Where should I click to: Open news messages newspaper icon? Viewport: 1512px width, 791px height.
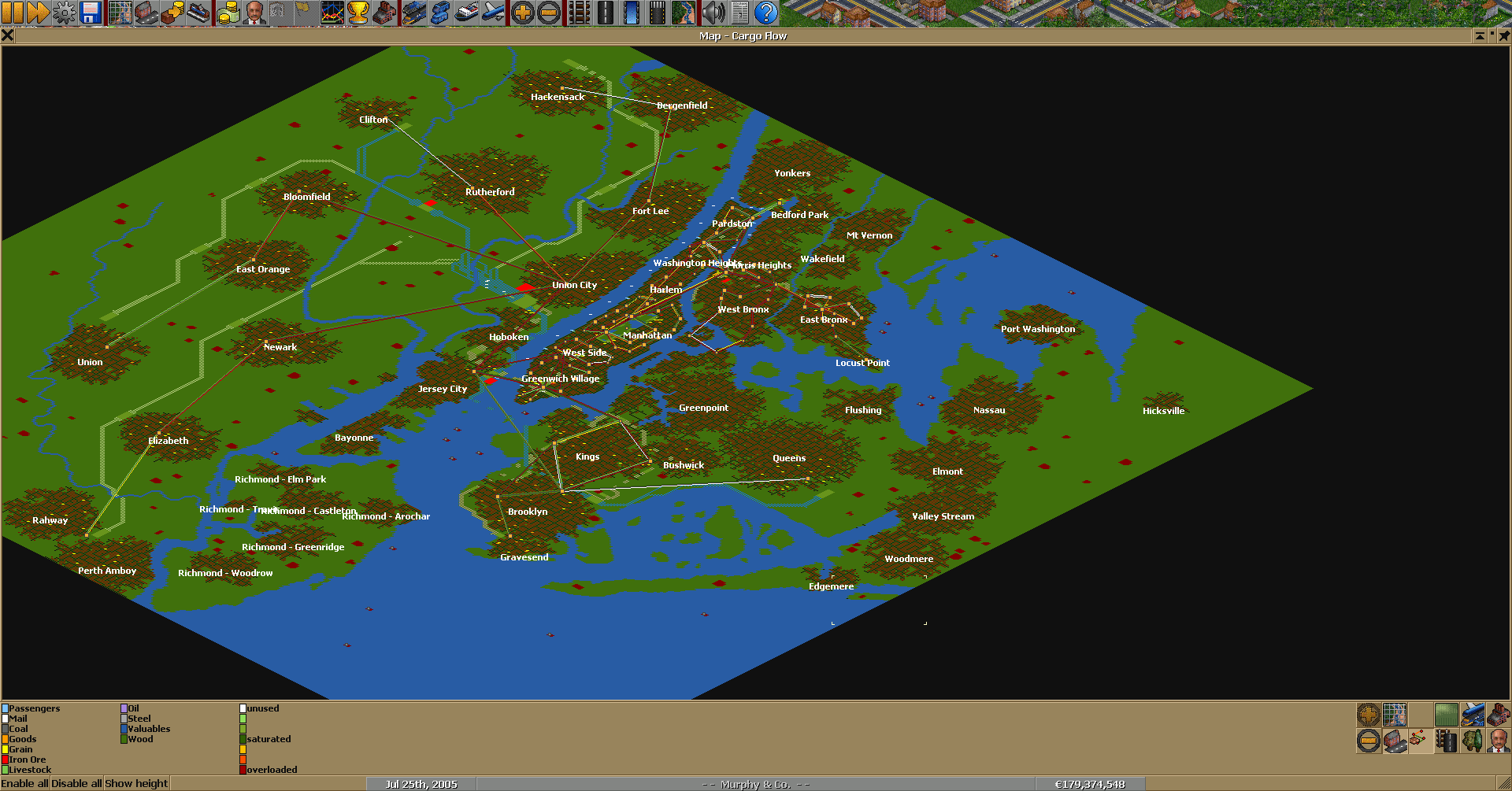click(739, 13)
